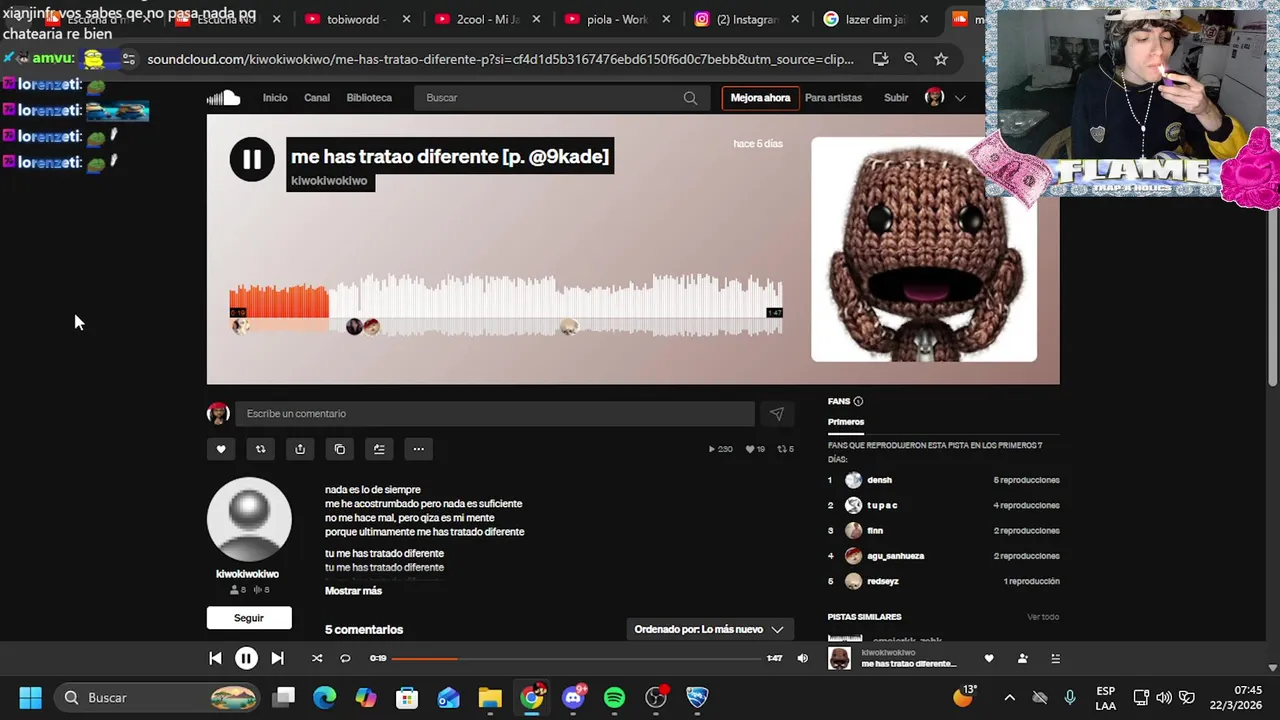Open the share track dialog

point(300,449)
